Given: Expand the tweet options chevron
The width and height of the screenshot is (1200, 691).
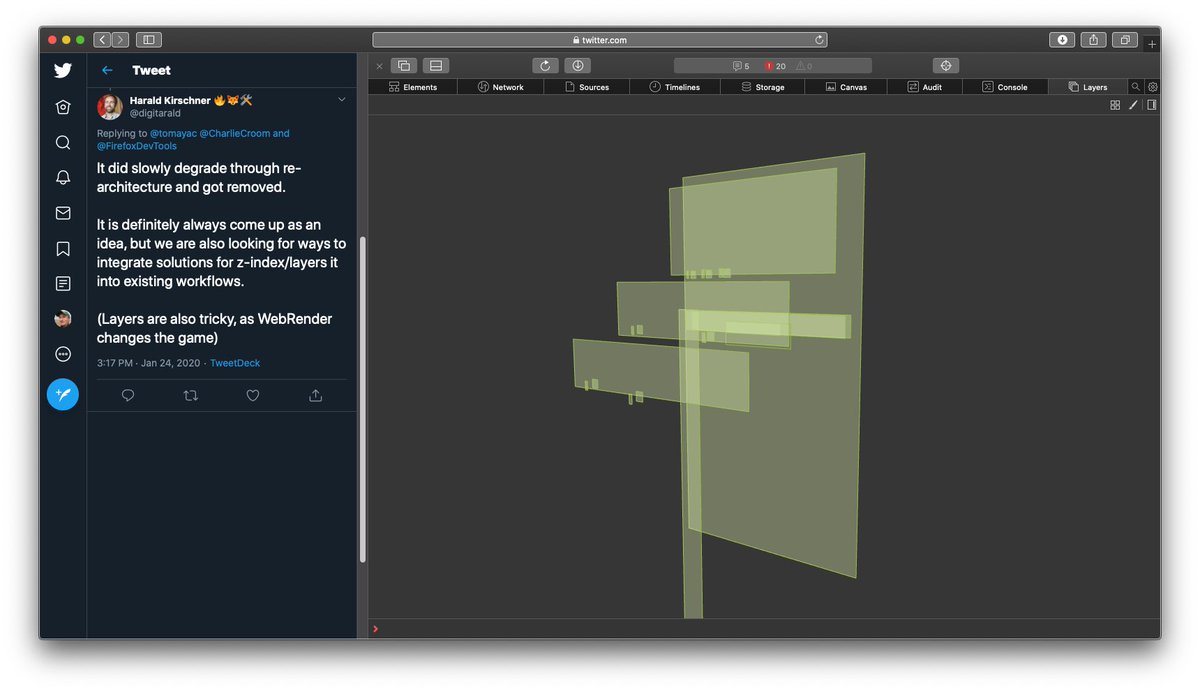Looking at the screenshot, I should click(341, 99).
